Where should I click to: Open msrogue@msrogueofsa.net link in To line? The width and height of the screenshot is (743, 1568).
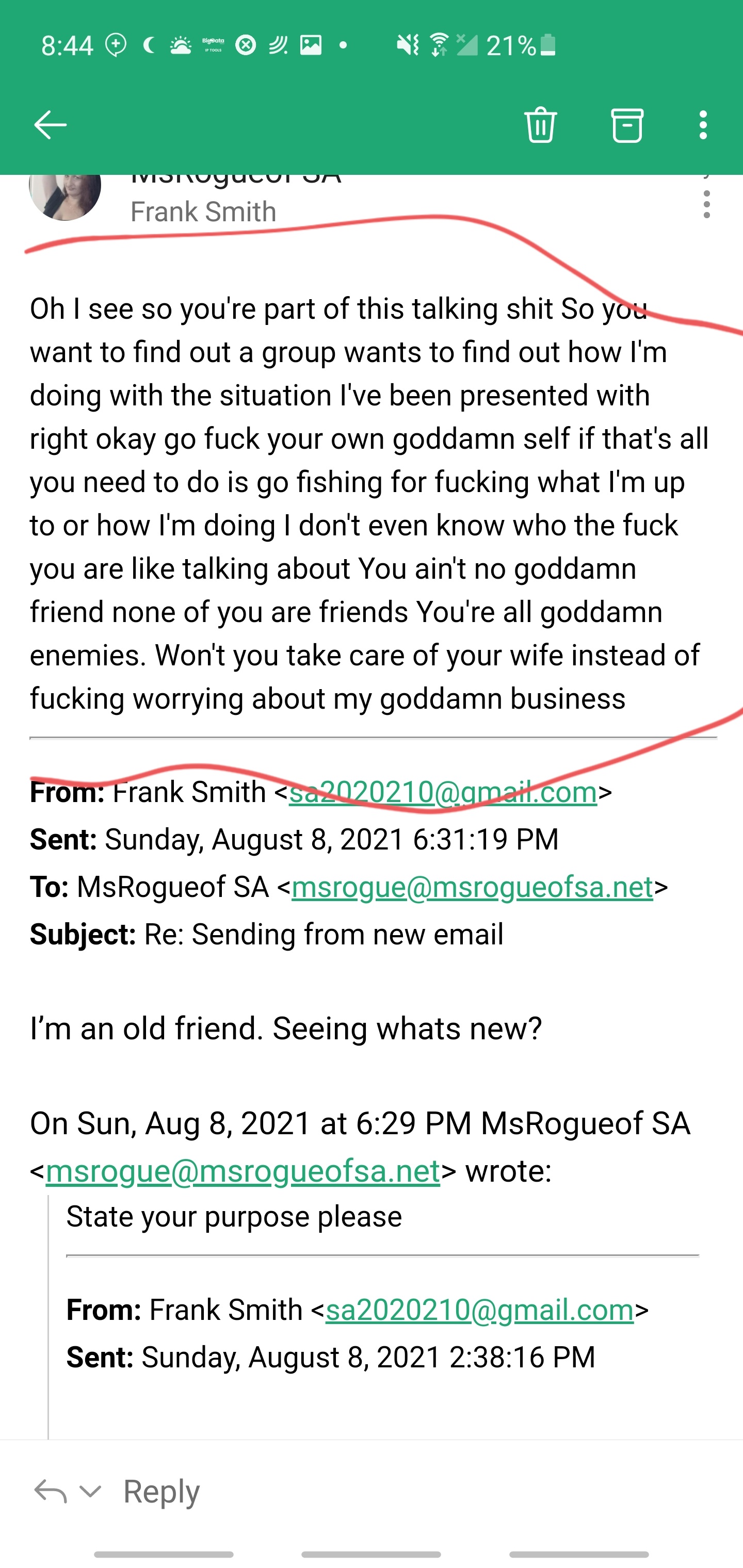pyautogui.click(x=472, y=887)
